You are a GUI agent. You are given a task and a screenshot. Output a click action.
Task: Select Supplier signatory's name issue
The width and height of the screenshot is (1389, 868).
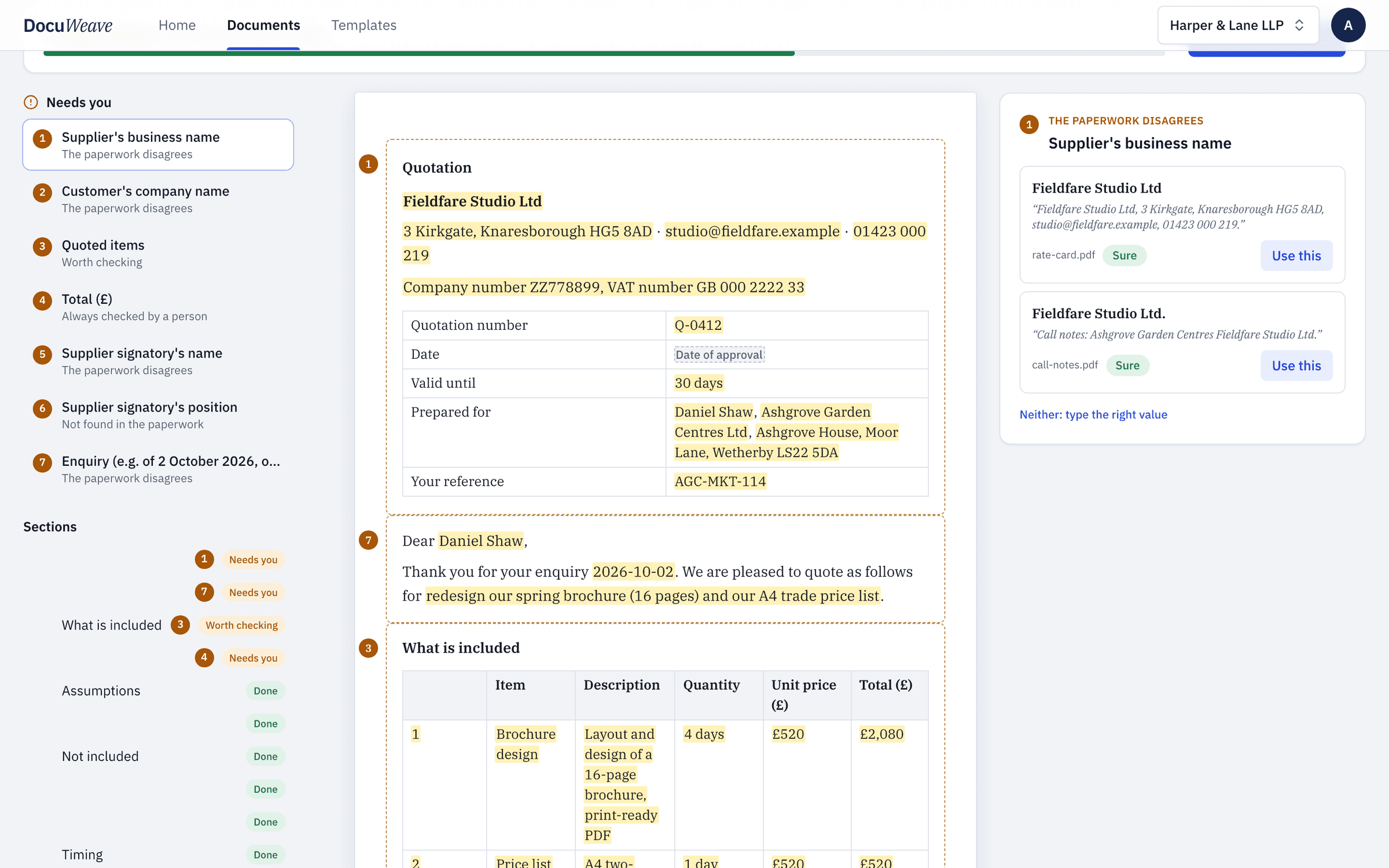tap(158, 361)
